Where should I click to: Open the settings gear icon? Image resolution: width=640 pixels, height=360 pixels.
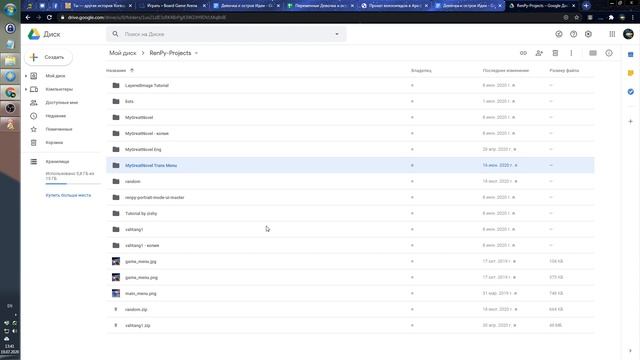(x=588, y=34)
